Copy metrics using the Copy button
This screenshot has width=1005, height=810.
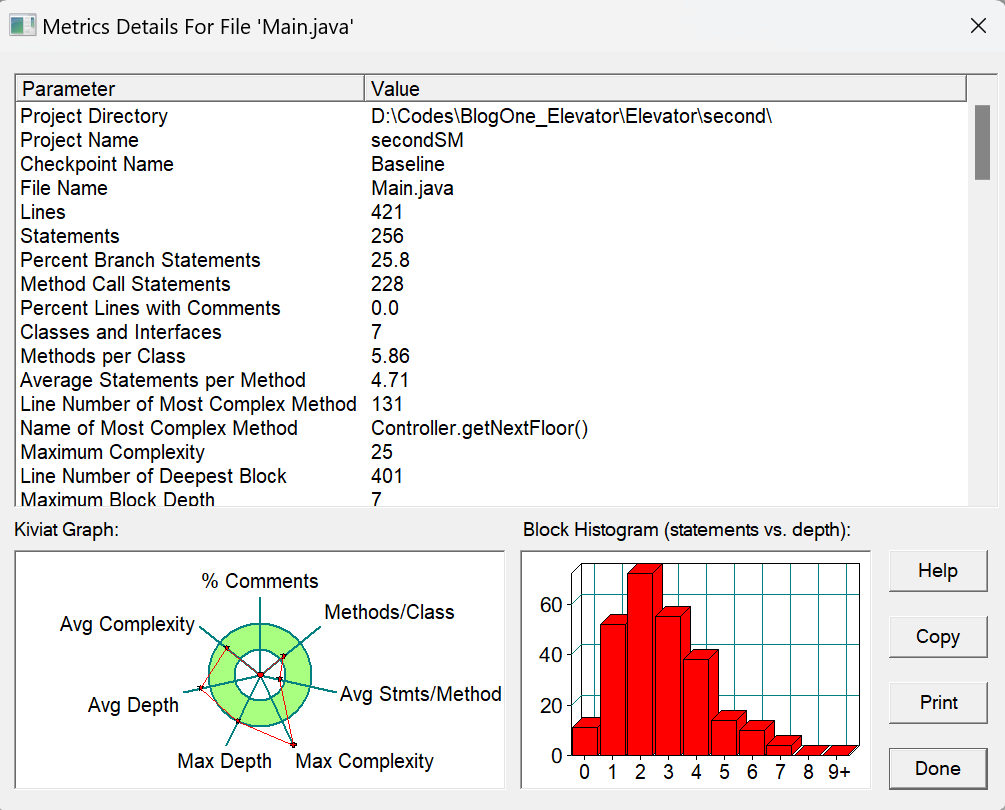(x=938, y=636)
